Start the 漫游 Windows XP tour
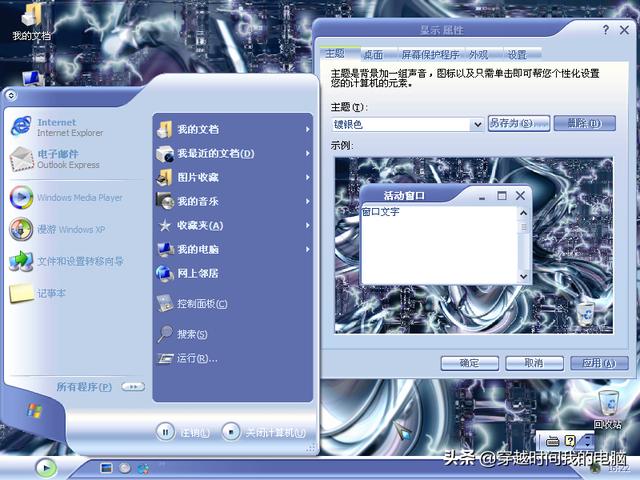This screenshot has height=480, width=640. 57,229
